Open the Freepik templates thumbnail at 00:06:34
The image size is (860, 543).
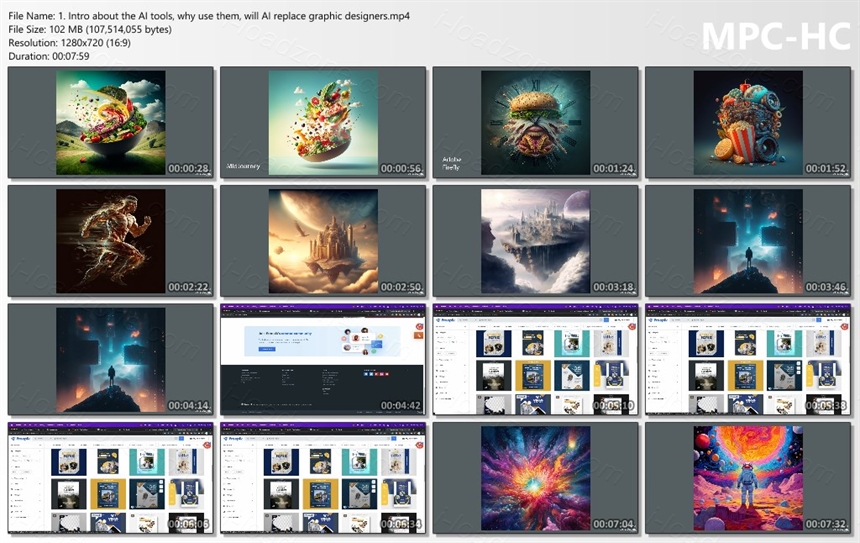pos(323,478)
